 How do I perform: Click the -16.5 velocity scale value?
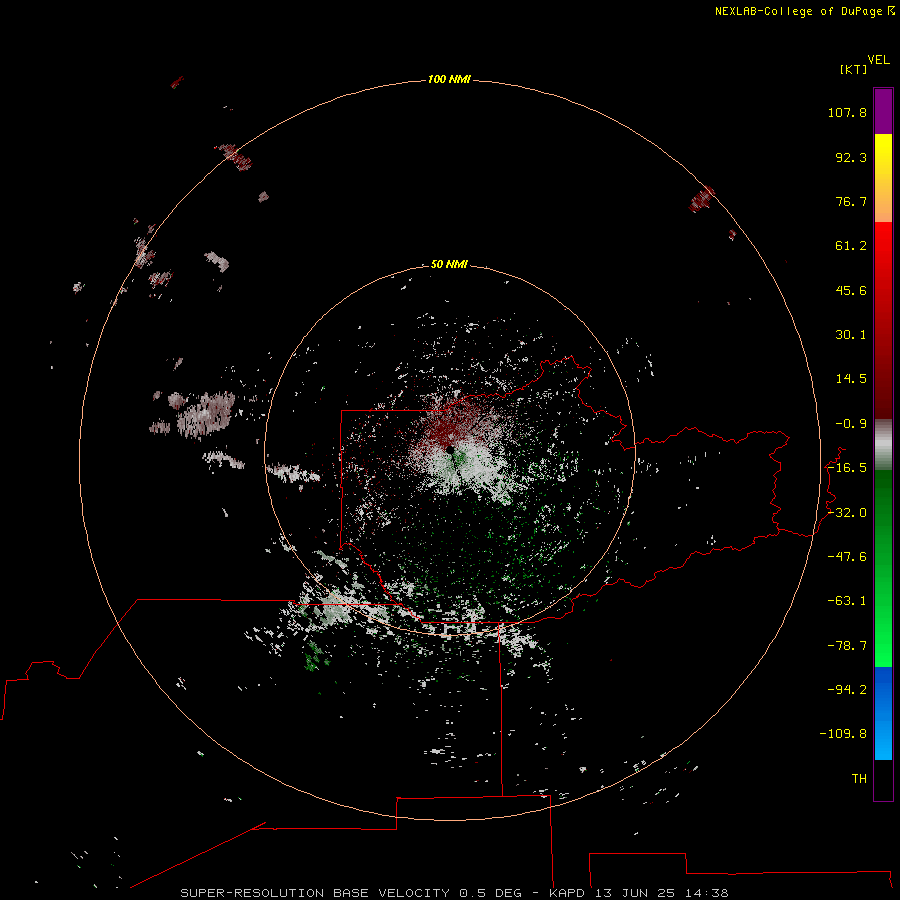(x=847, y=468)
